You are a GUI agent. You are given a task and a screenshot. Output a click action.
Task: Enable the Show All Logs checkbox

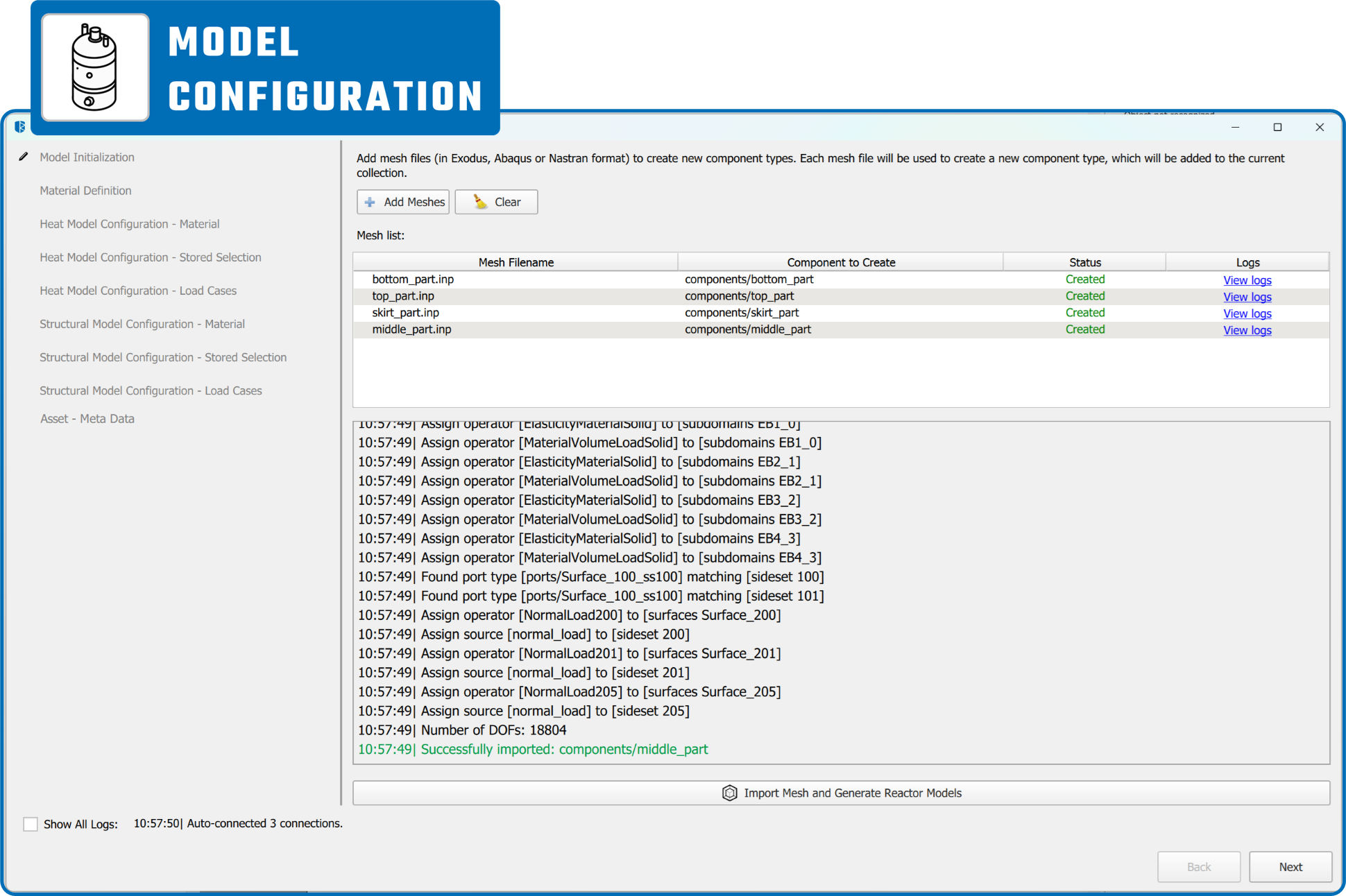click(31, 824)
